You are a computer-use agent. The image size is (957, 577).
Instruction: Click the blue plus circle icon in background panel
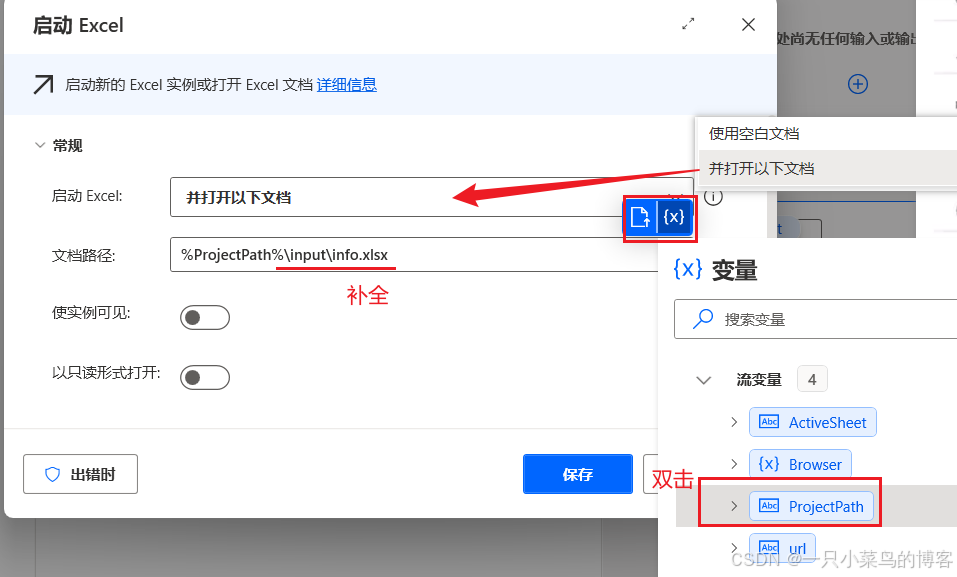pyautogui.click(x=858, y=84)
